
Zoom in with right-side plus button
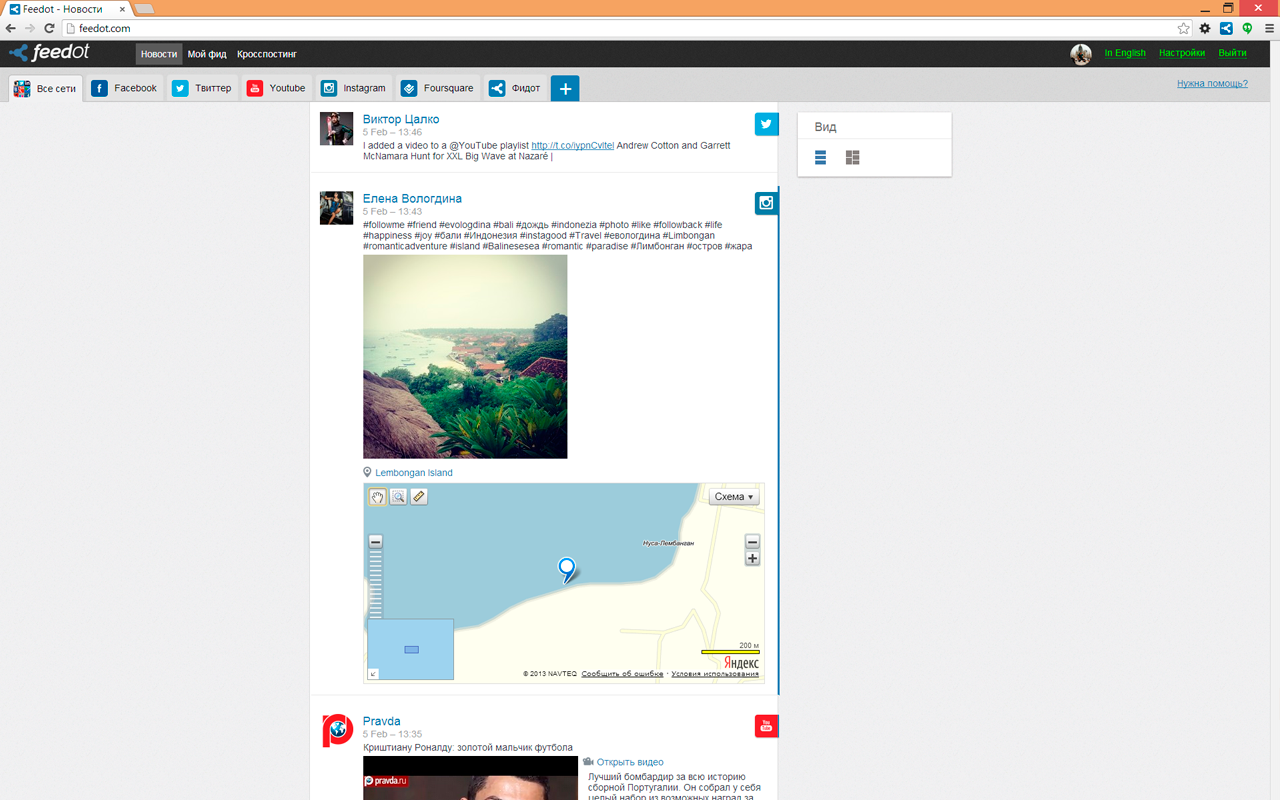point(752,558)
